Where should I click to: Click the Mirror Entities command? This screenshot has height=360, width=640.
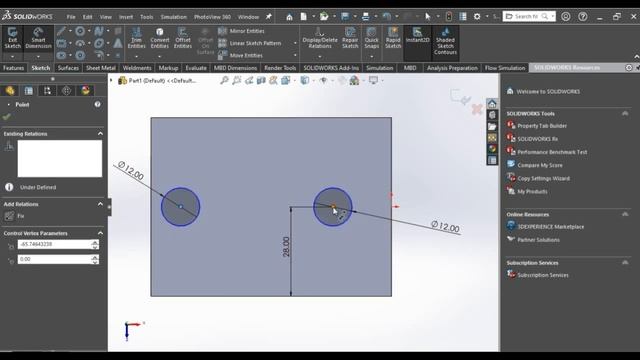(x=241, y=31)
